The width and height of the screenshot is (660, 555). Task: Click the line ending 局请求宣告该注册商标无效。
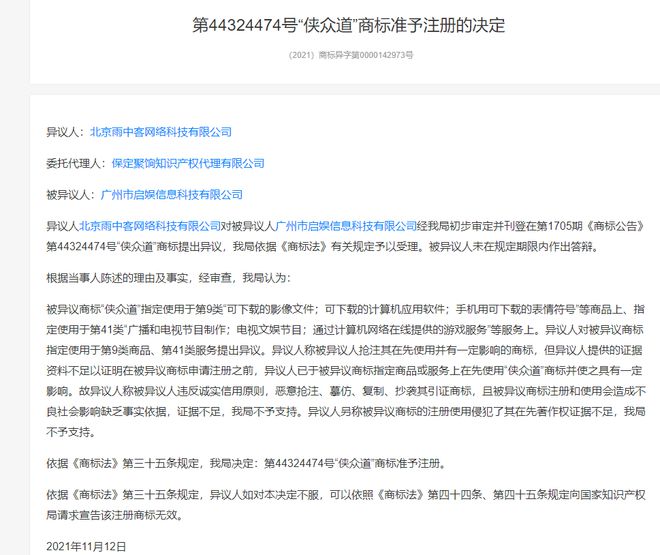tap(115, 515)
